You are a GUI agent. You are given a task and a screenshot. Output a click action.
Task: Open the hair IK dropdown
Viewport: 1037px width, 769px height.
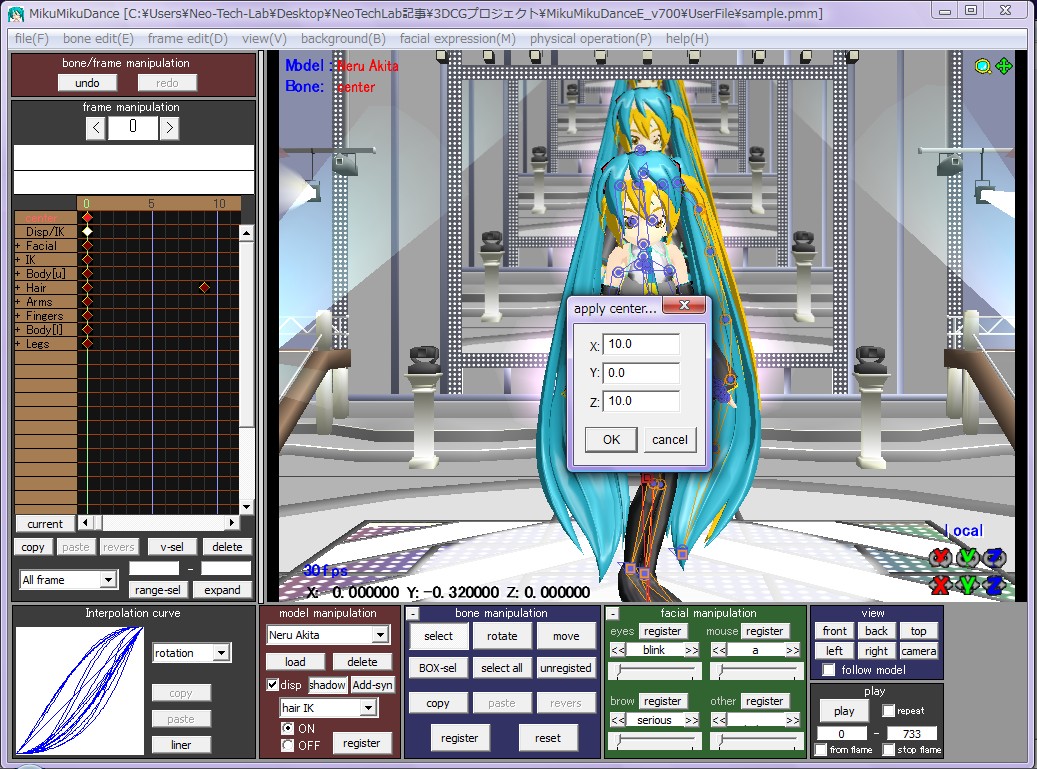[368, 708]
